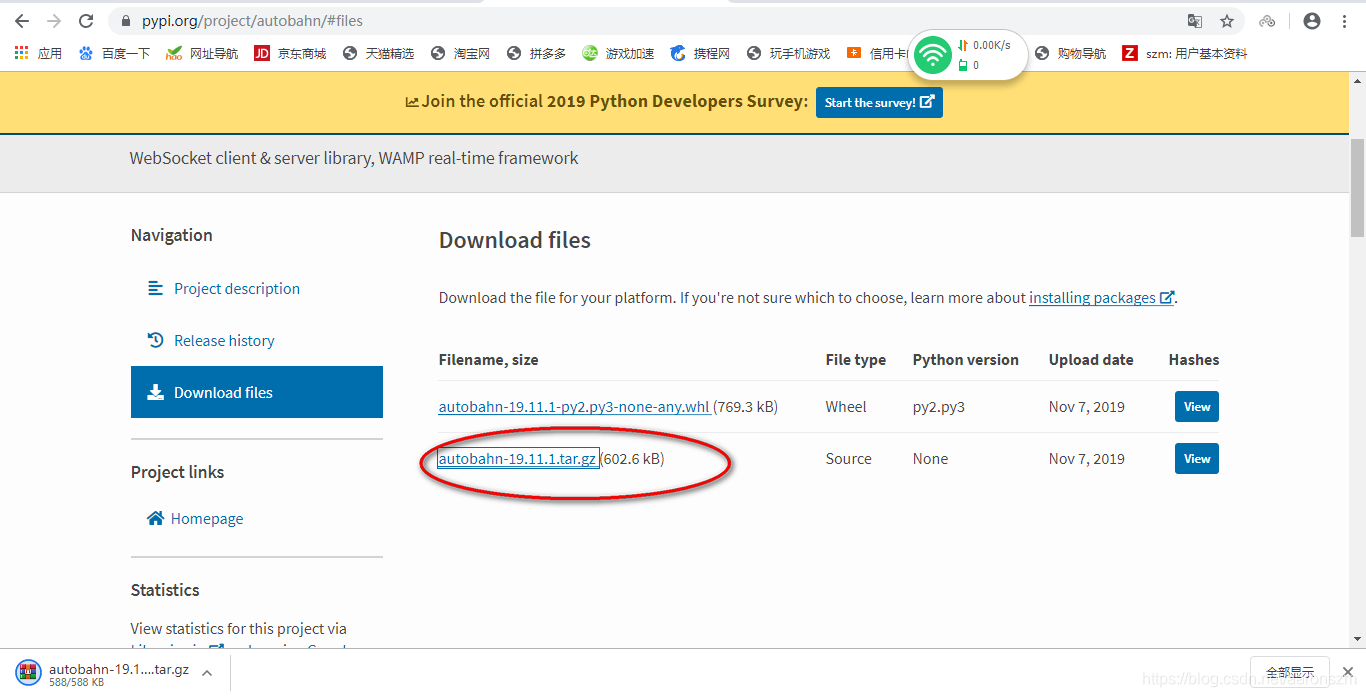The height and width of the screenshot is (697, 1366).
Task: Click the translate page icon in address bar
Action: click(x=1194, y=21)
